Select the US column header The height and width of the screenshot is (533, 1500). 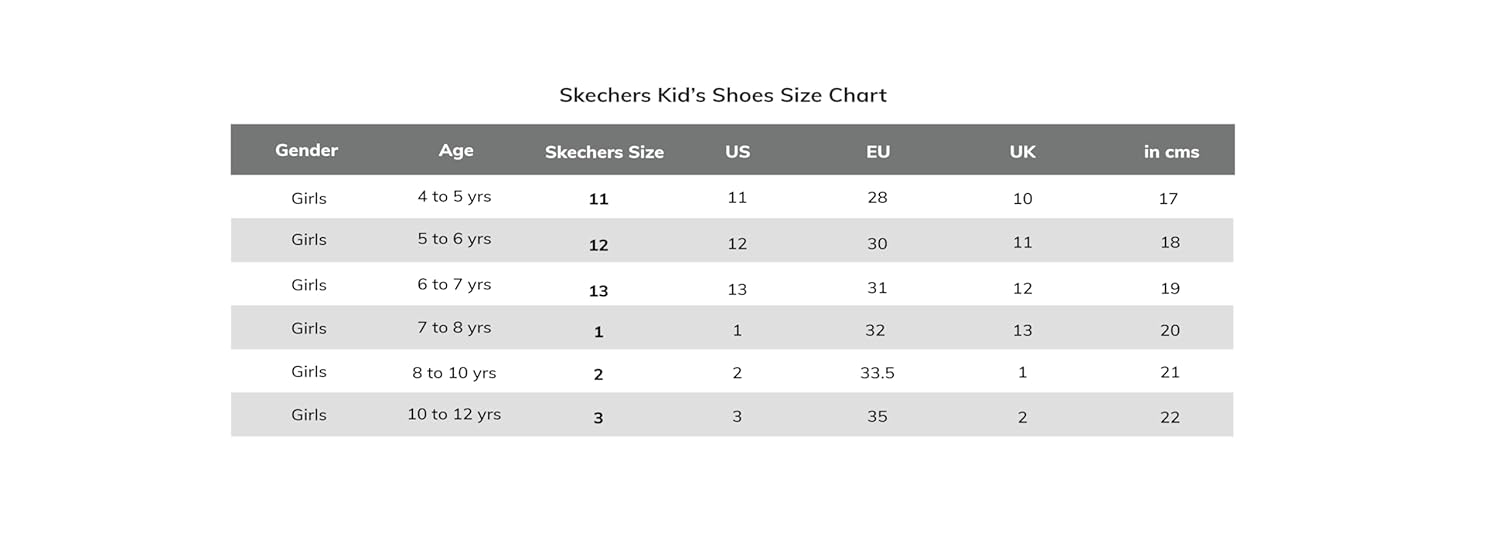pos(738,152)
